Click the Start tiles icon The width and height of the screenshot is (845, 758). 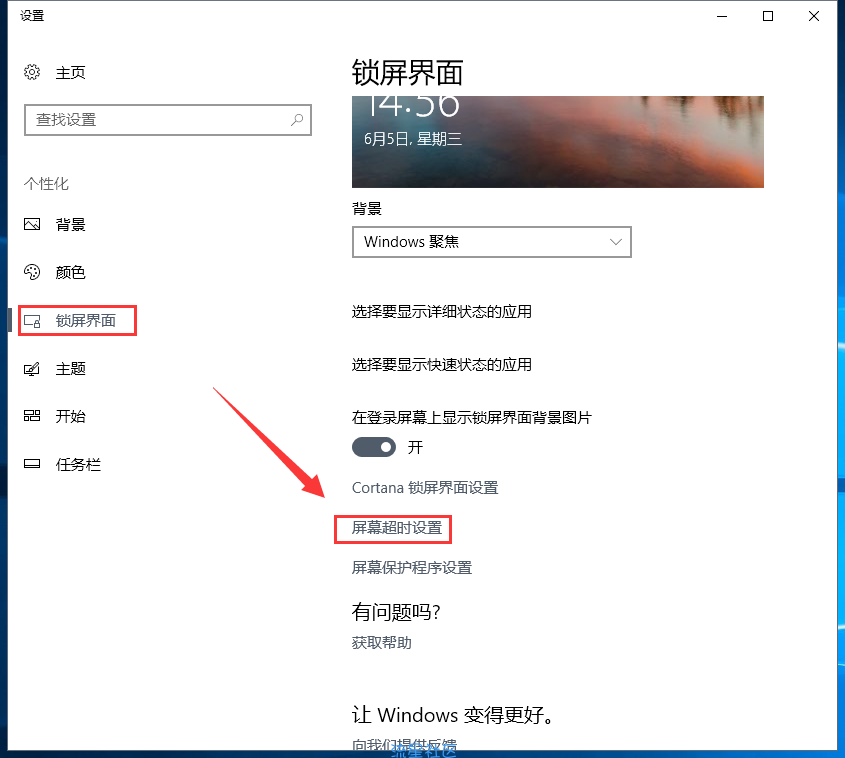[x=32, y=415]
